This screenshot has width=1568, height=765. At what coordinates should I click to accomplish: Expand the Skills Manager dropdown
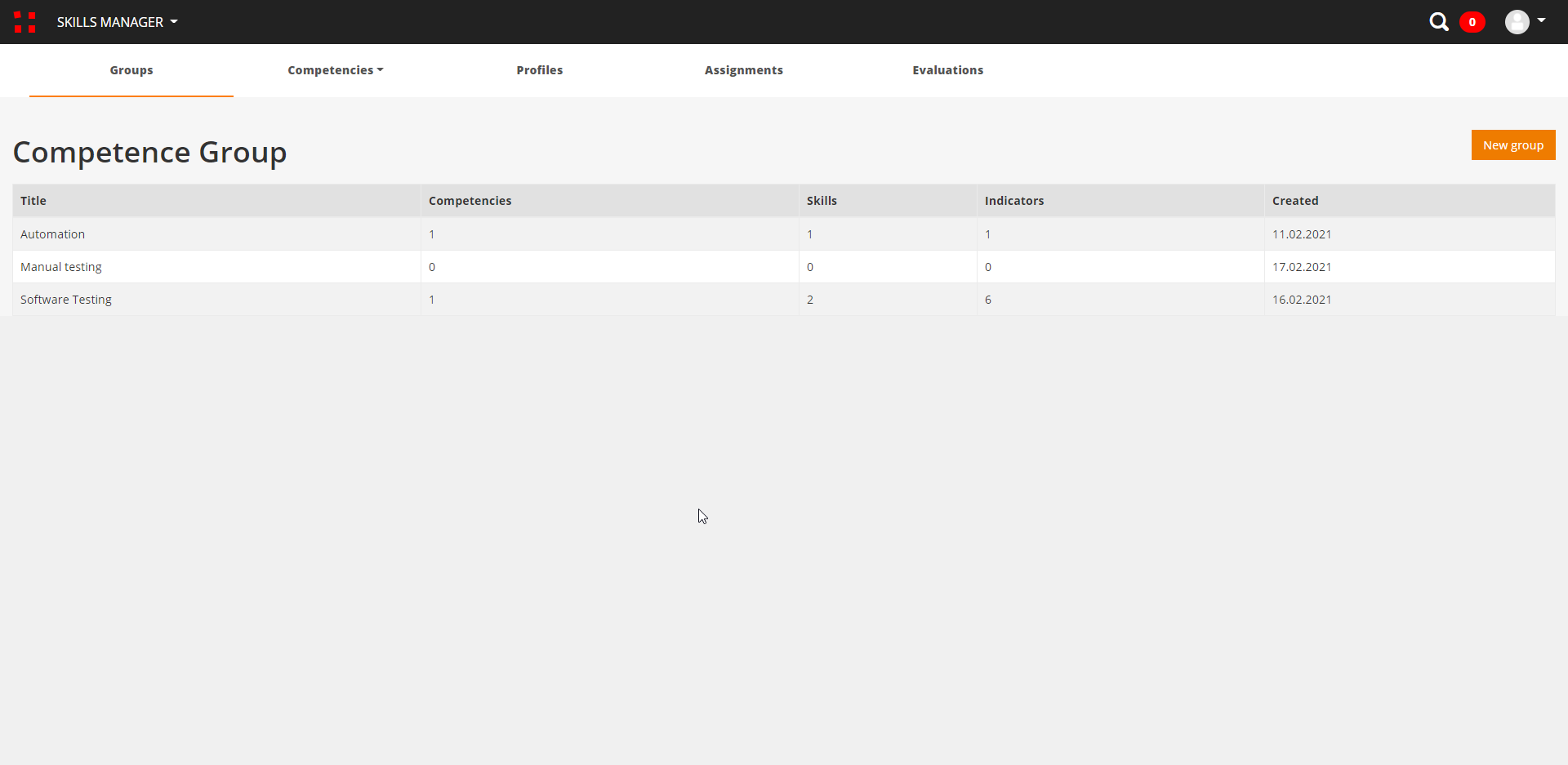[x=117, y=22]
